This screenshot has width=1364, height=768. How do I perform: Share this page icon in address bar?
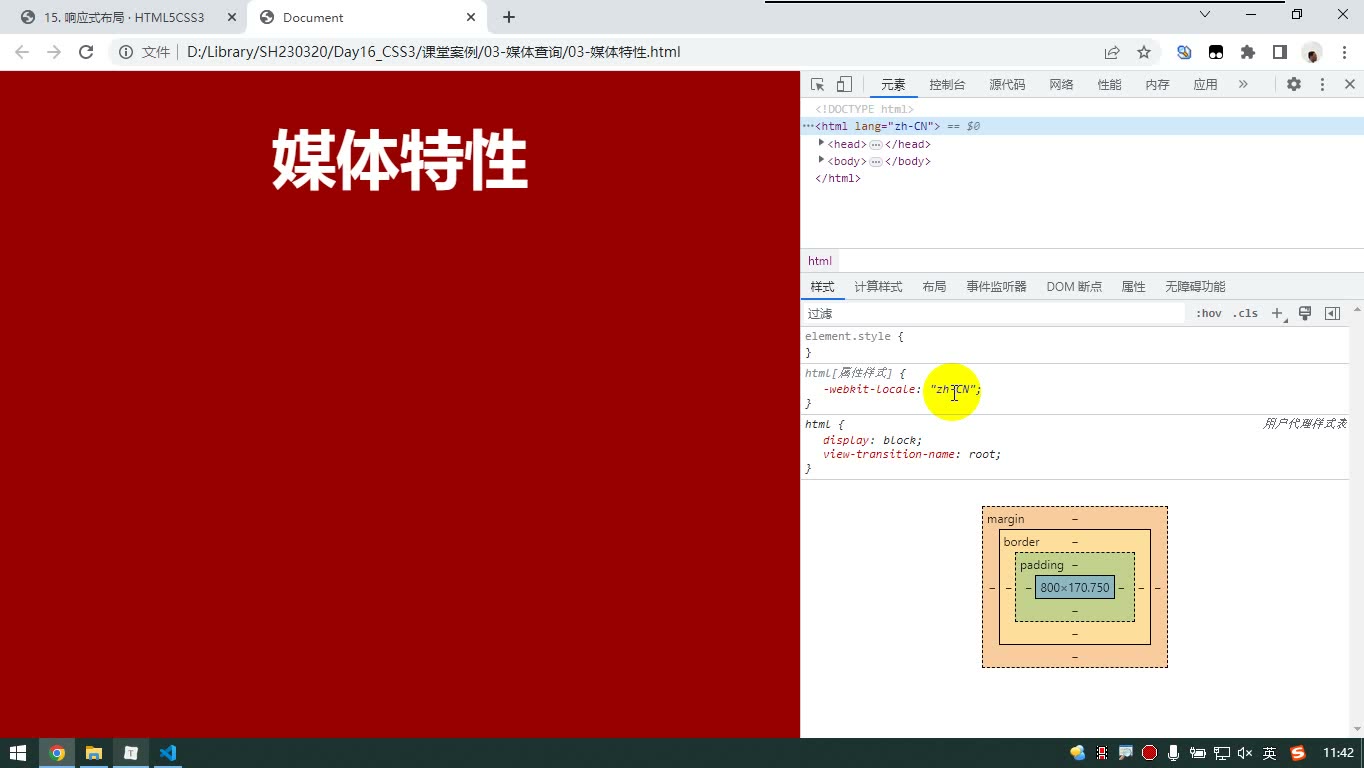point(1112,52)
